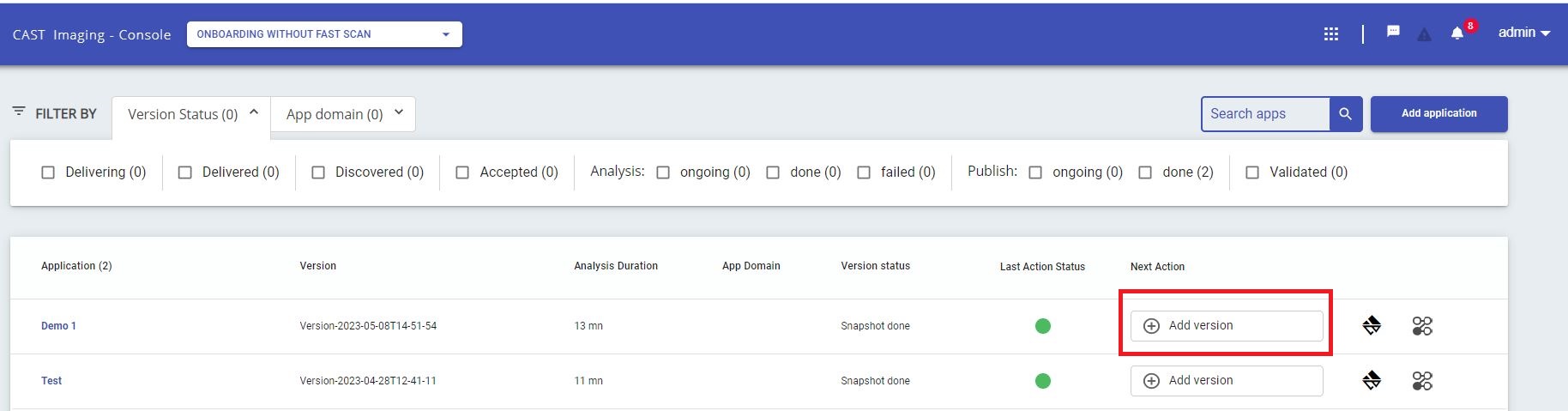Tick the Publish ongoing (0) checkbox
Screen dimensions: 1568x411
pyautogui.click(x=1035, y=172)
